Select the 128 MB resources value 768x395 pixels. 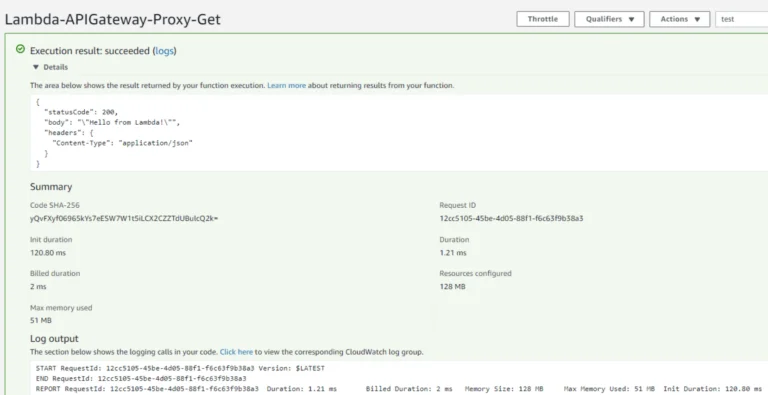tap(453, 287)
